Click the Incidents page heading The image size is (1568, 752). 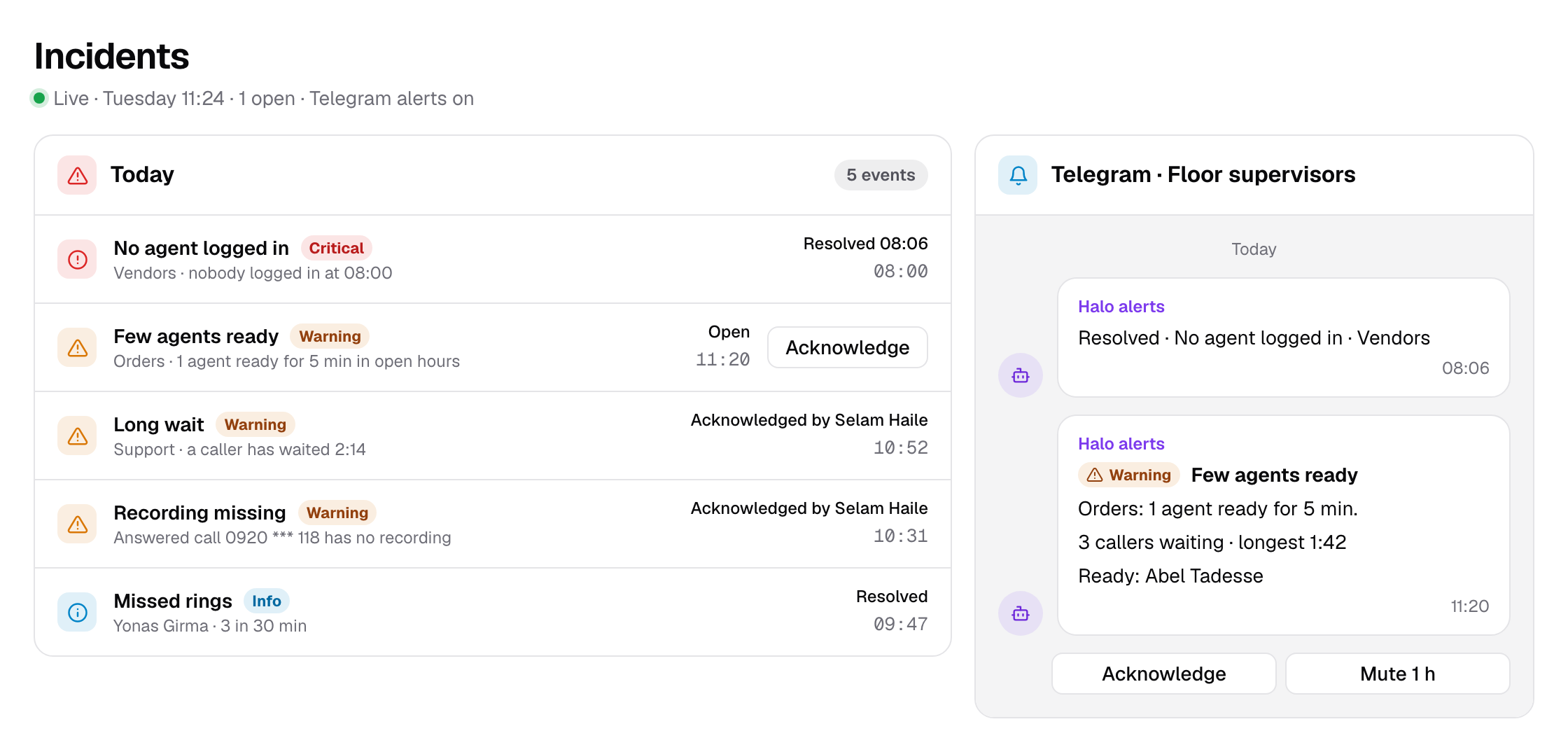111,56
